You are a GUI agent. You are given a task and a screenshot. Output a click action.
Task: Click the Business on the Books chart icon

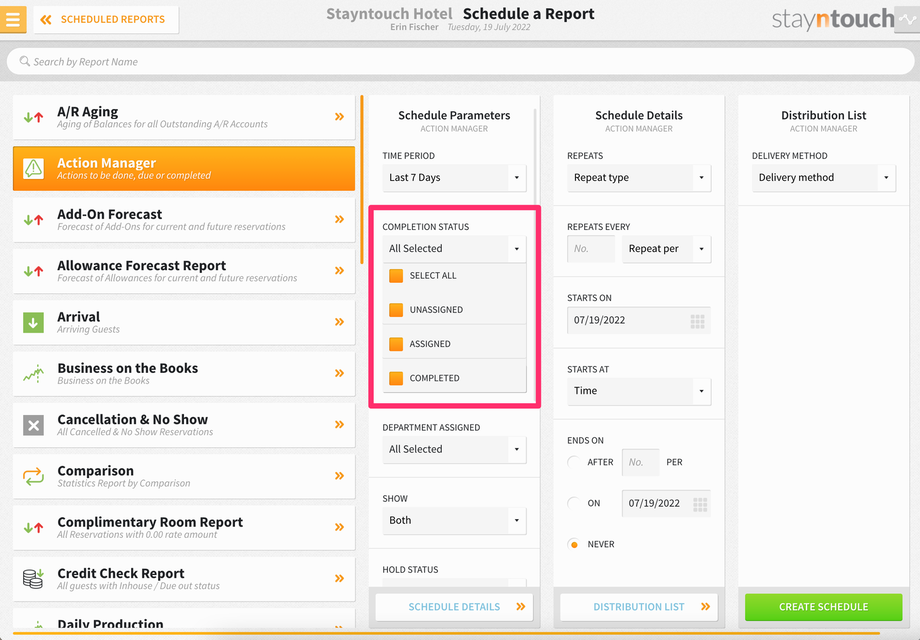[33, 373]
